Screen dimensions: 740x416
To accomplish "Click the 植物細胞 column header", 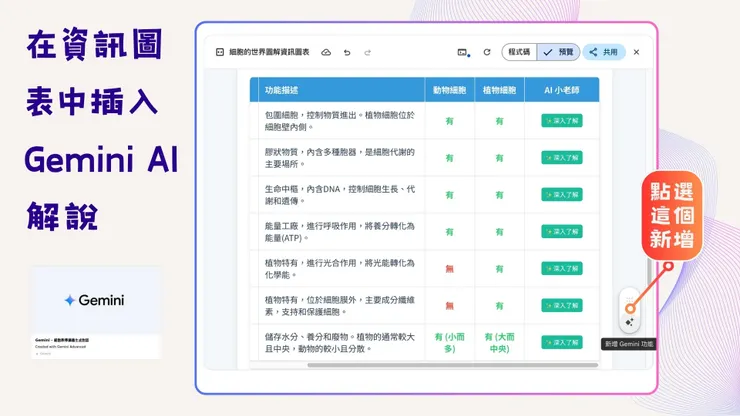I will tap(499, 90).
